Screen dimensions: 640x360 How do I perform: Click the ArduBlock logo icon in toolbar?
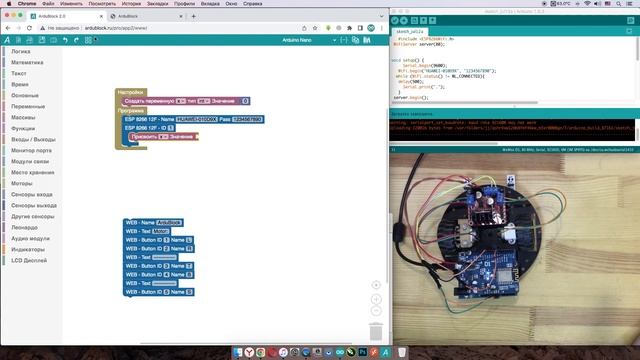7,40
